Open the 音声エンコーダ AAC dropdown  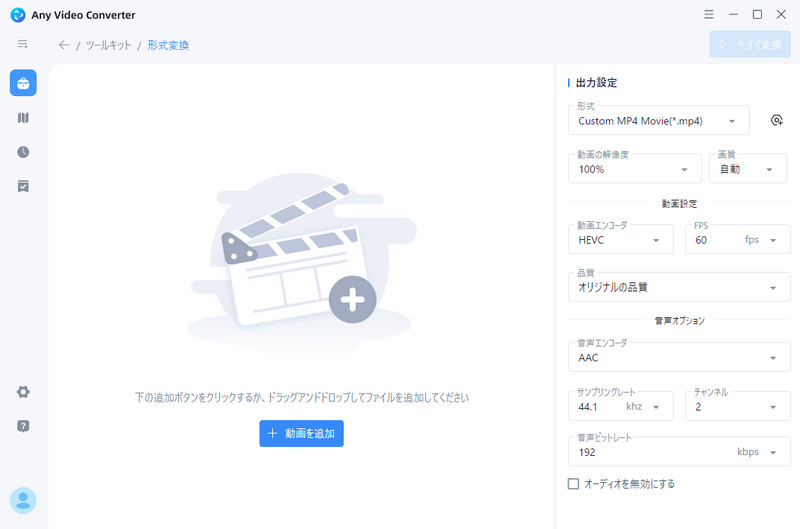pos(679,358)
